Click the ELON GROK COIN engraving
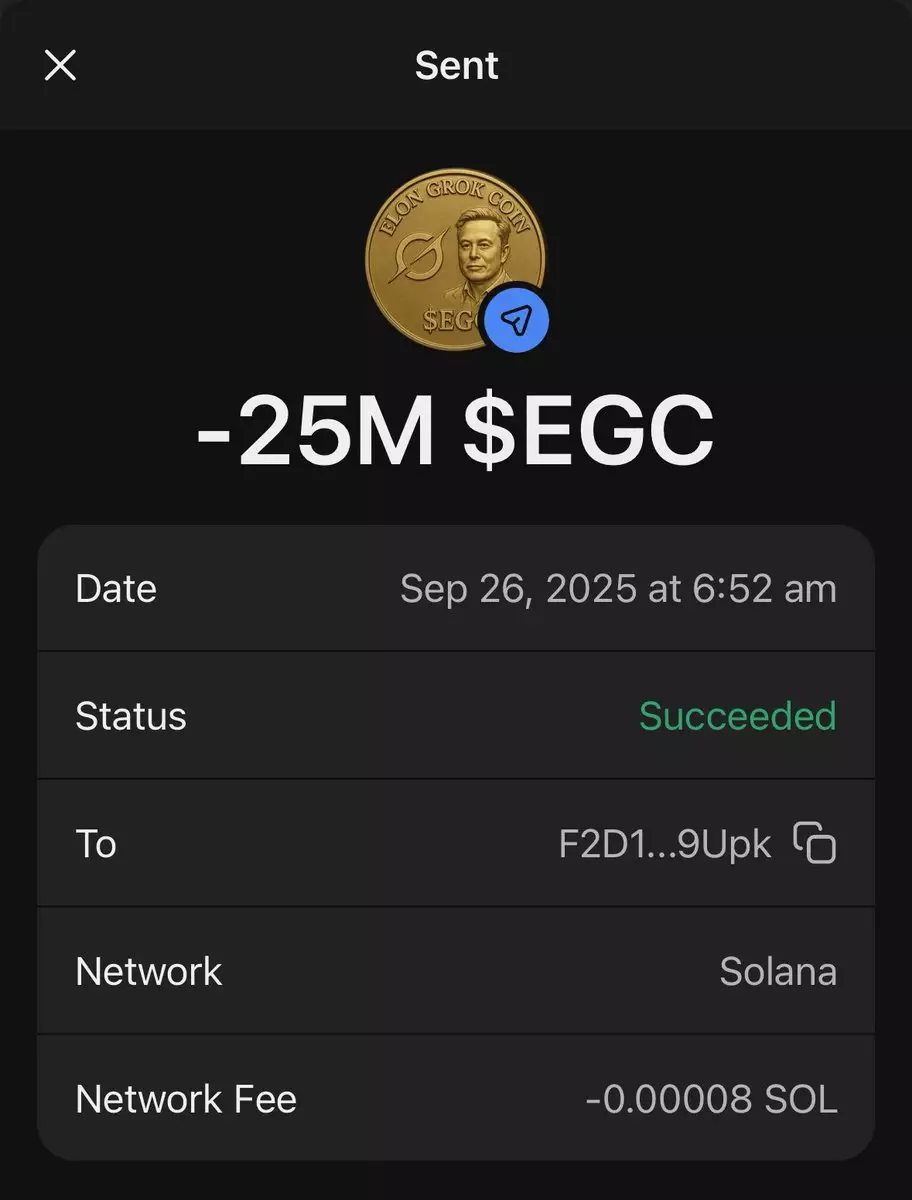Viewport: 912px width, 1200px height. (x=455, y=197)
